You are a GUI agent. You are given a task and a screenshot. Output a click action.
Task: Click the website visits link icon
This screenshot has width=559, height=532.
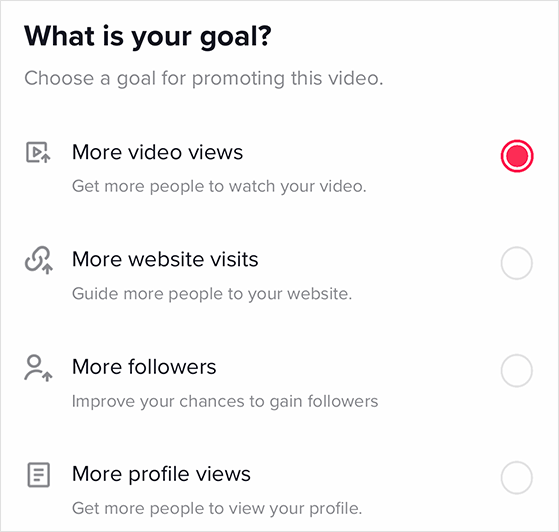click(x=39, y=260)
